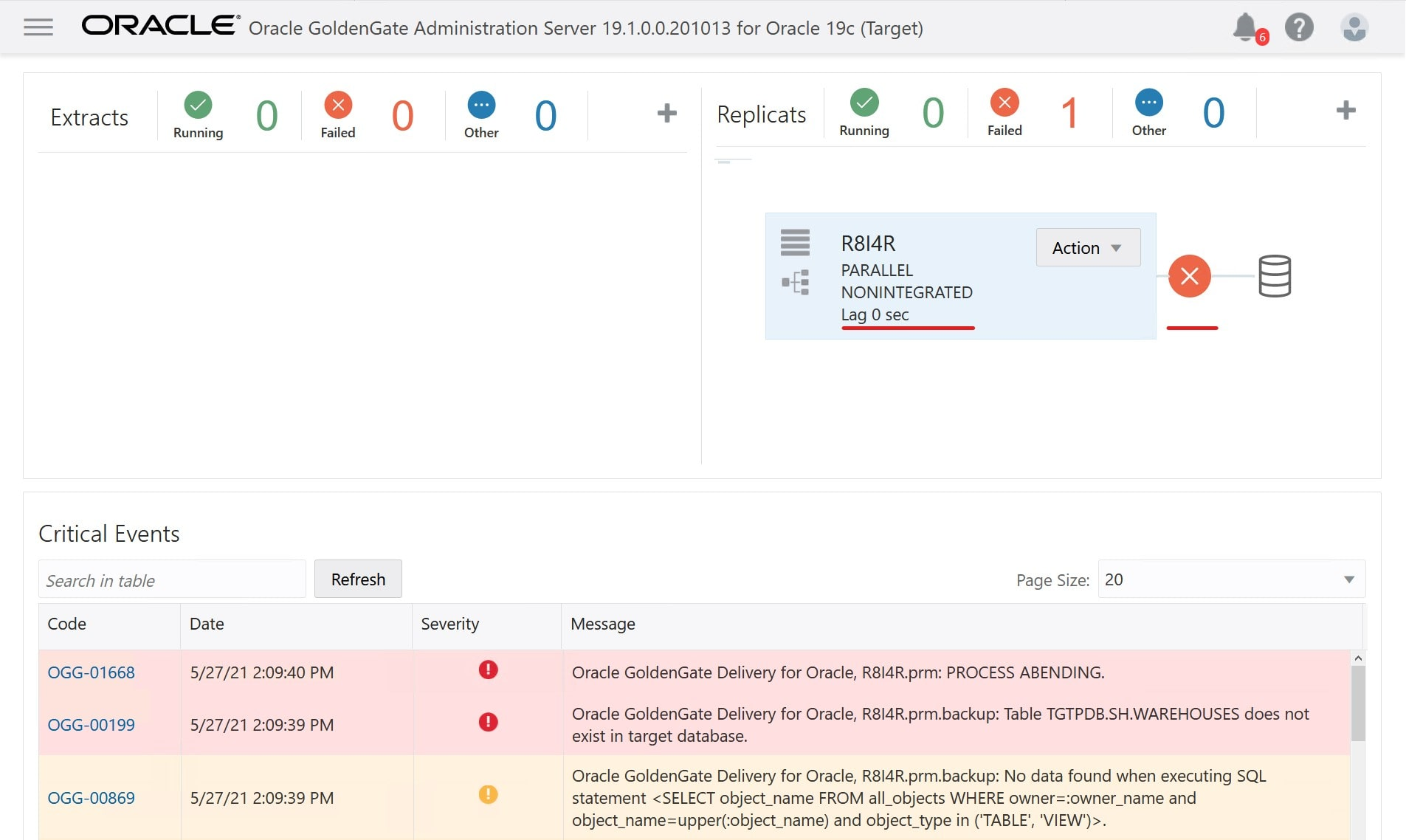Click the Critical Events table scrollbar
The height and width of the screenshot is (840, 1406).
point(1358,703)
